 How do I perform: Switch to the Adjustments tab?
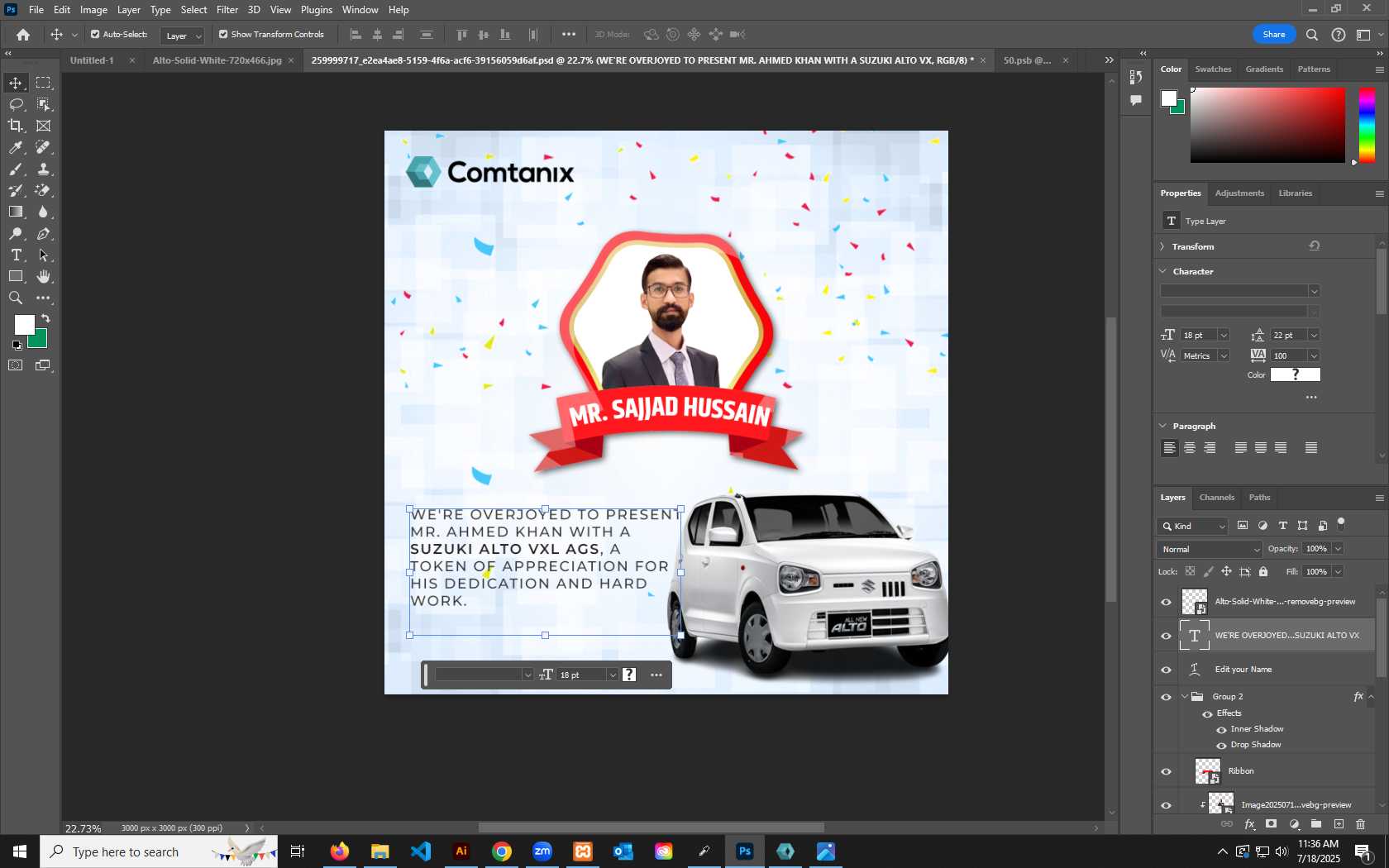1239,193
